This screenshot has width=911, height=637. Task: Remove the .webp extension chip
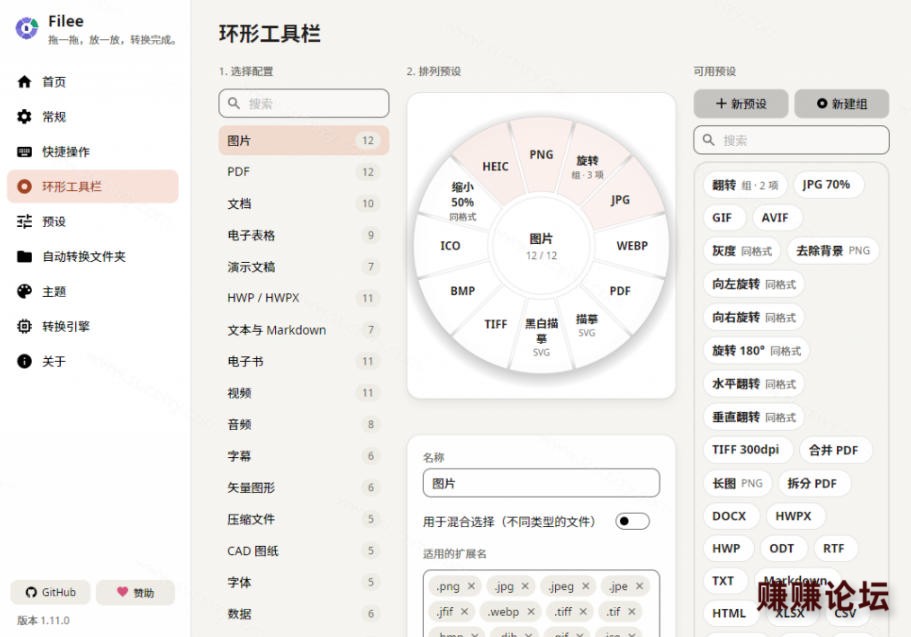[530, 611]
